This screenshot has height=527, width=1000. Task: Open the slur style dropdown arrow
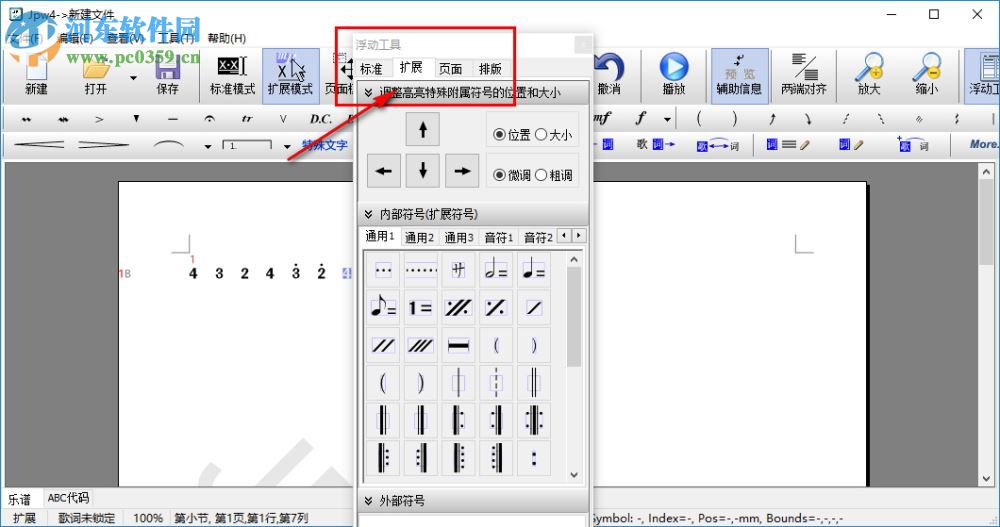coord(208,146)
